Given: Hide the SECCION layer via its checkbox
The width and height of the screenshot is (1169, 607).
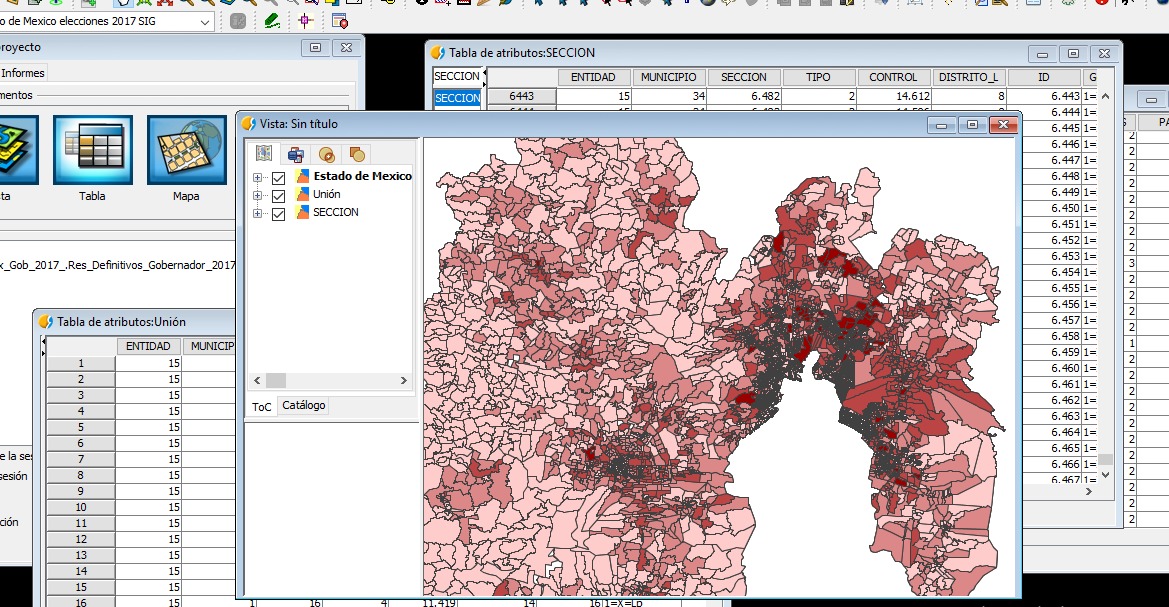Looking at the screenshot, I should pyautogui.click(x=279, y=214).
